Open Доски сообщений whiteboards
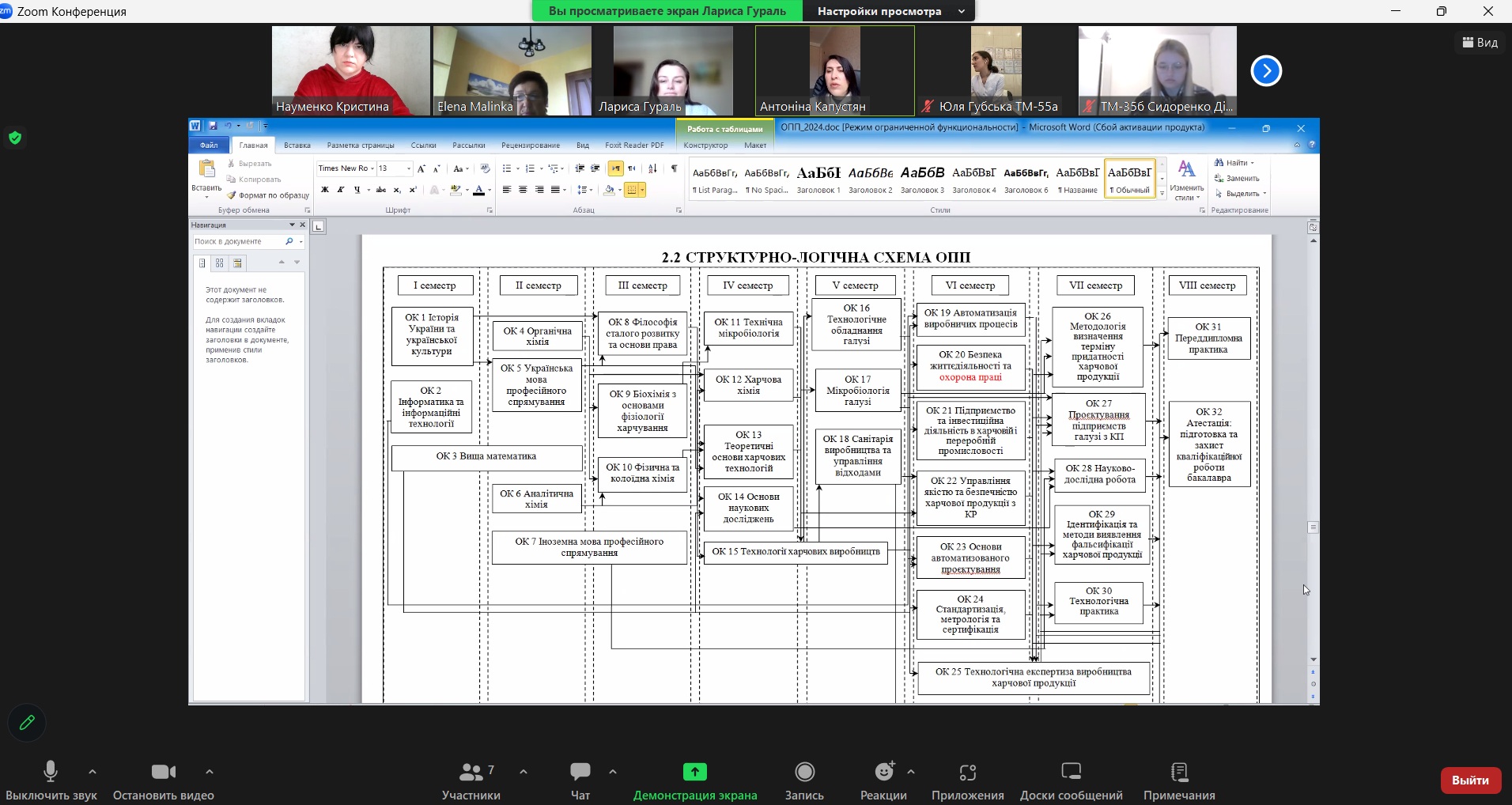1512x805 pixels. click(x=1071, y=773)
